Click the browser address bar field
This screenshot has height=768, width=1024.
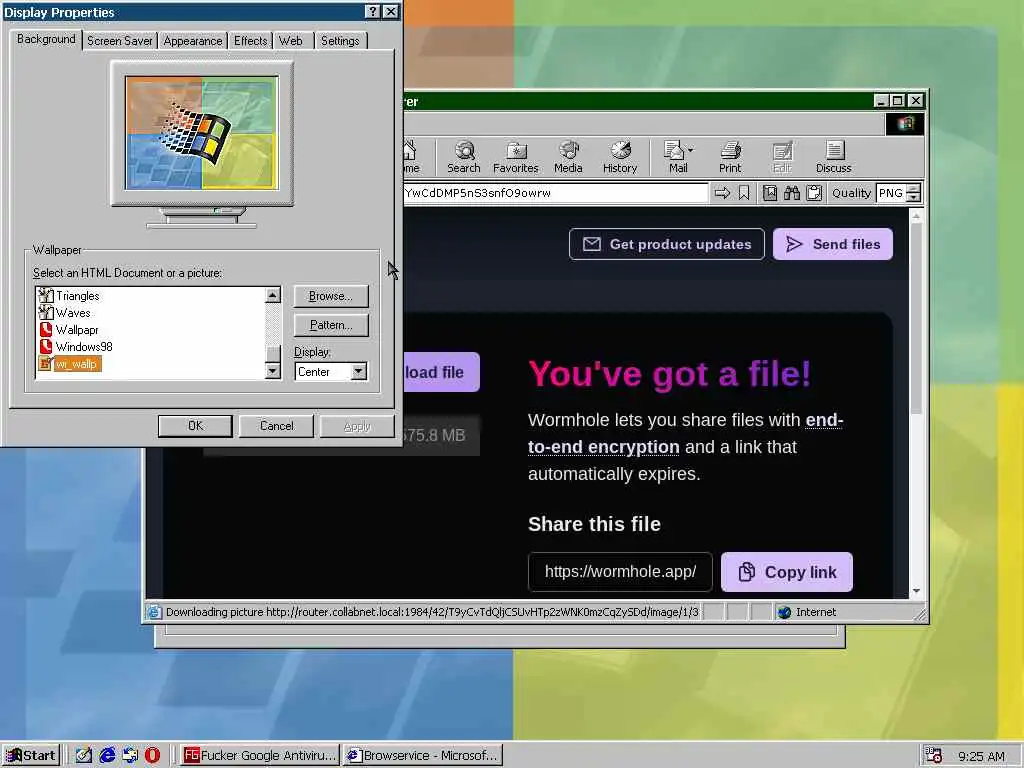(555, 193)
